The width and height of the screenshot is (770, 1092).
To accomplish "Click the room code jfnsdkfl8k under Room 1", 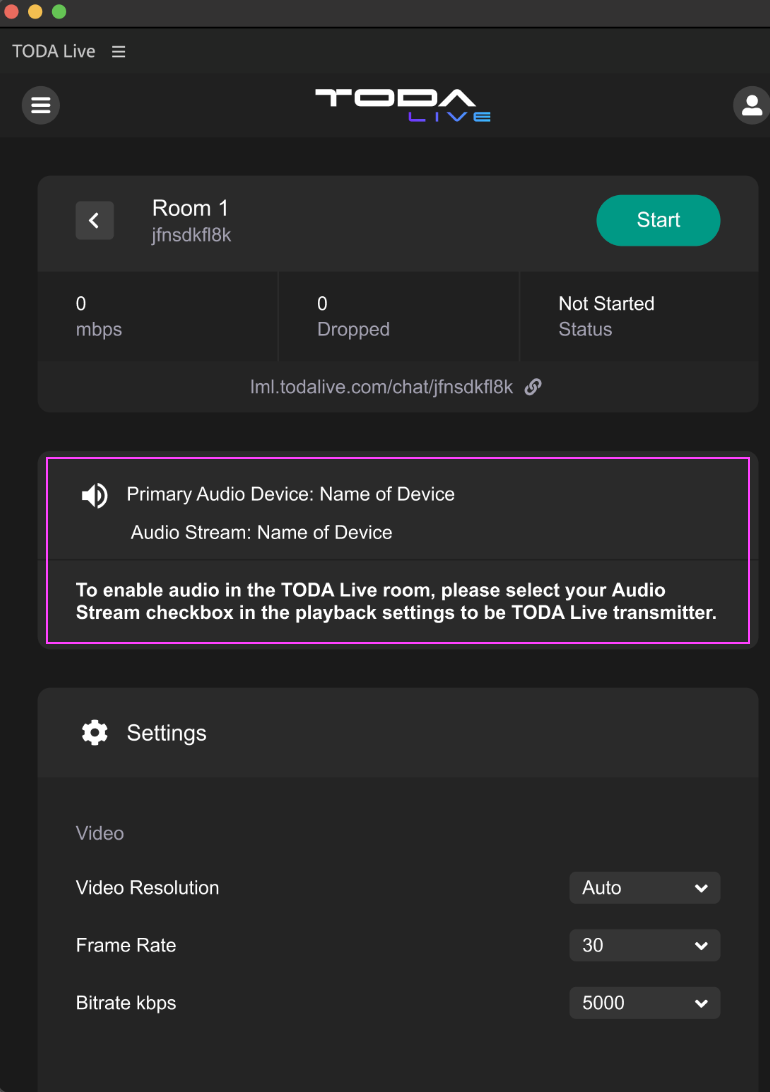I will click(x=191, y=235).
